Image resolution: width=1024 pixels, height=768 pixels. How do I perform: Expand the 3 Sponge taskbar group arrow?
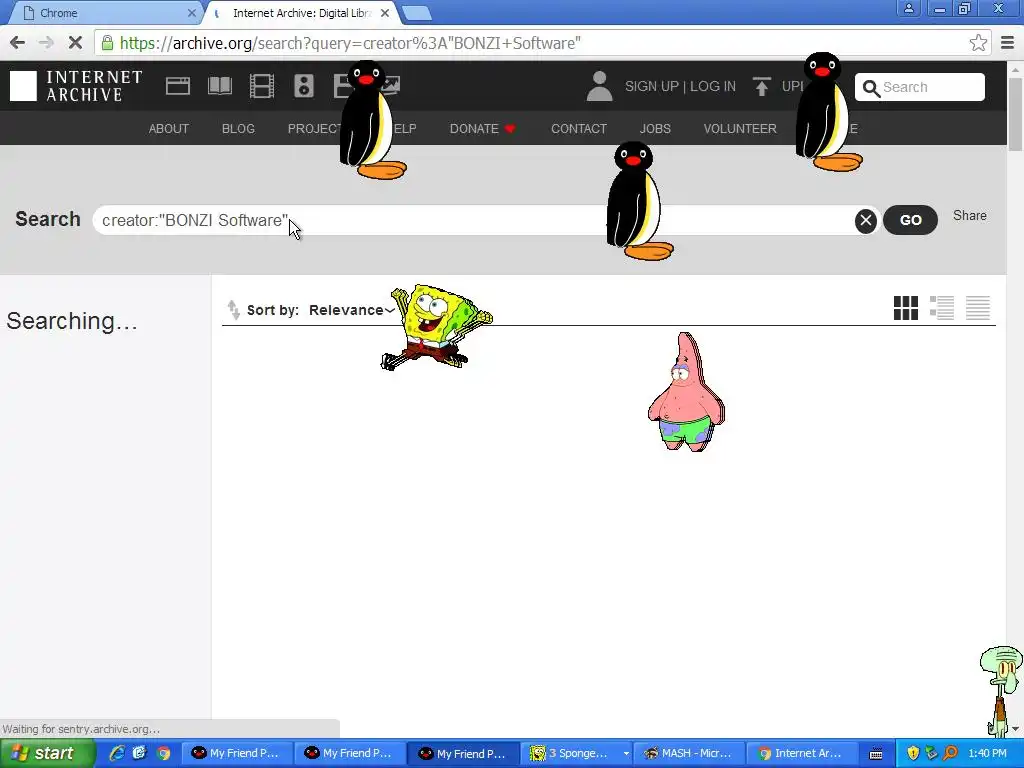(x=626, y=754)
